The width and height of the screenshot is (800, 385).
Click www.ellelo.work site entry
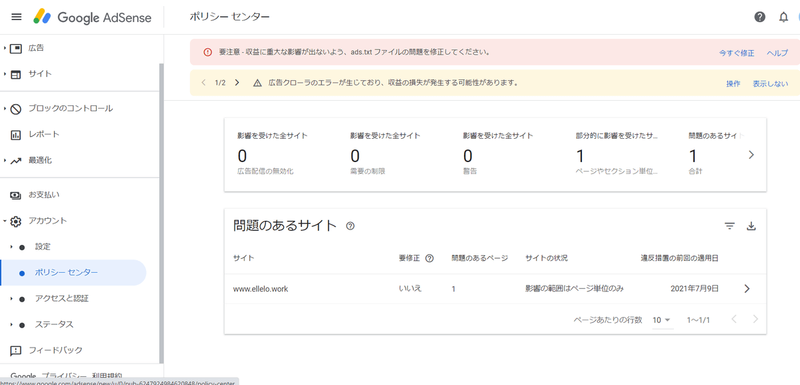pos(261,289)
